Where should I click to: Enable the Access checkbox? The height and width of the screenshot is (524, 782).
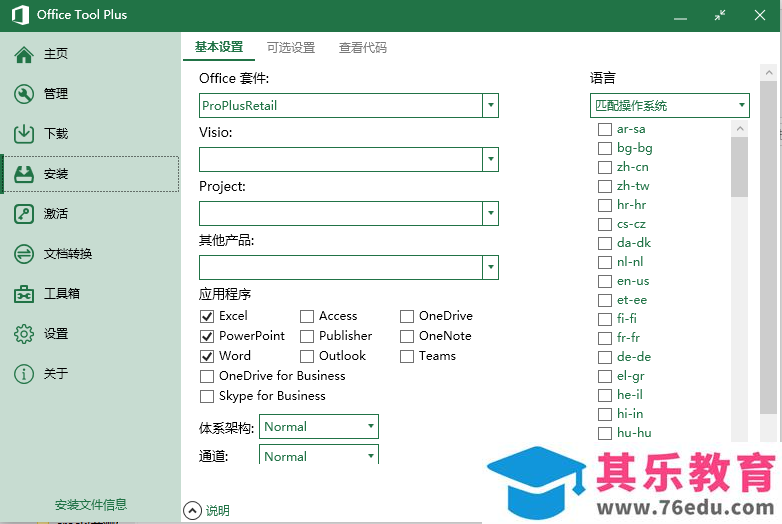coord(307,317)
